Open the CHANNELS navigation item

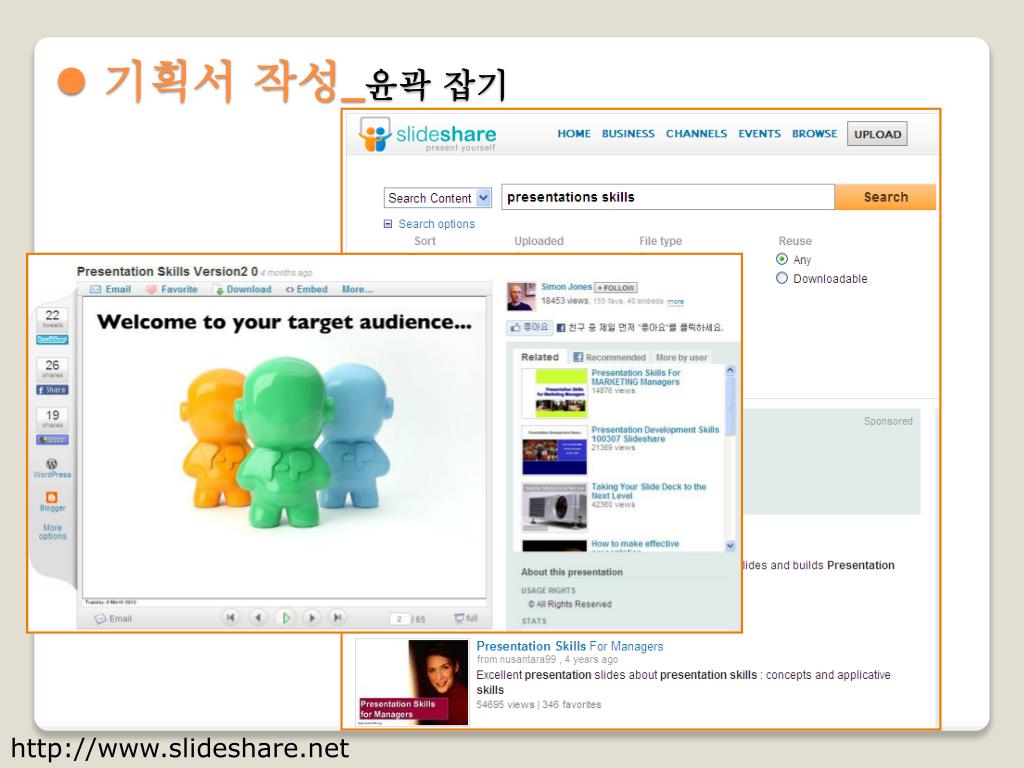(696, 133)
